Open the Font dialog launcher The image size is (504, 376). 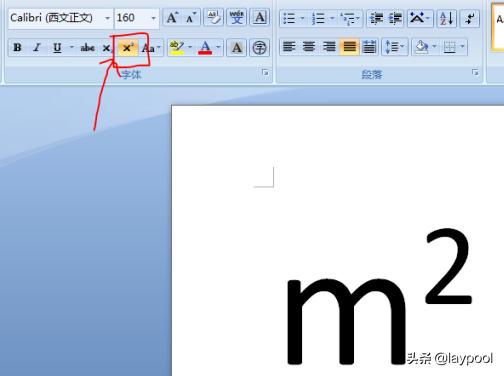pyautogui.click(x=265, y=72)
